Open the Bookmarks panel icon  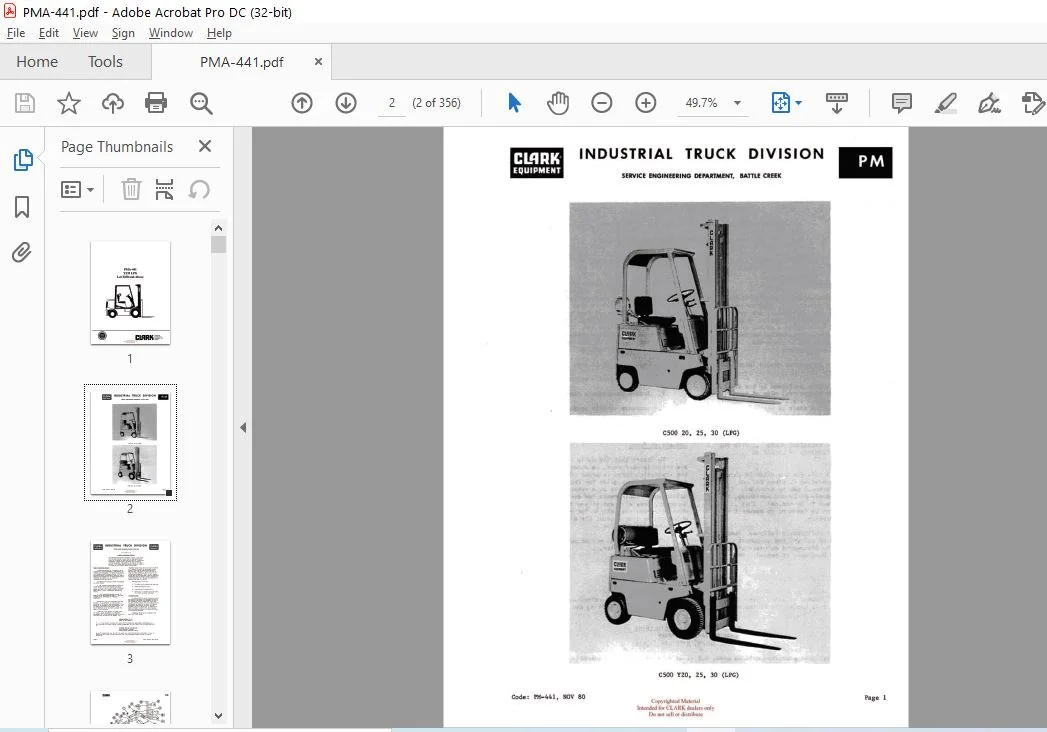(x=22, y=206)
